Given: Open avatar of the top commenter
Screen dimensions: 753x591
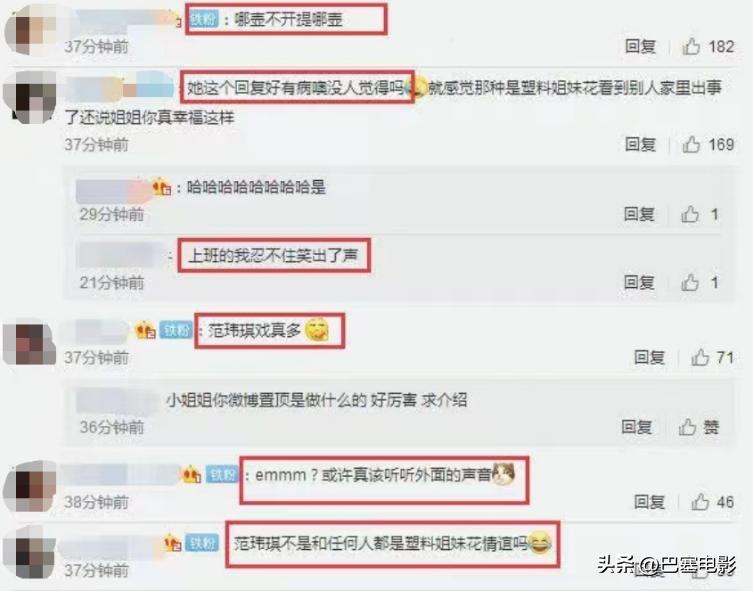Looking at the screenshot, I should (30, 30).
